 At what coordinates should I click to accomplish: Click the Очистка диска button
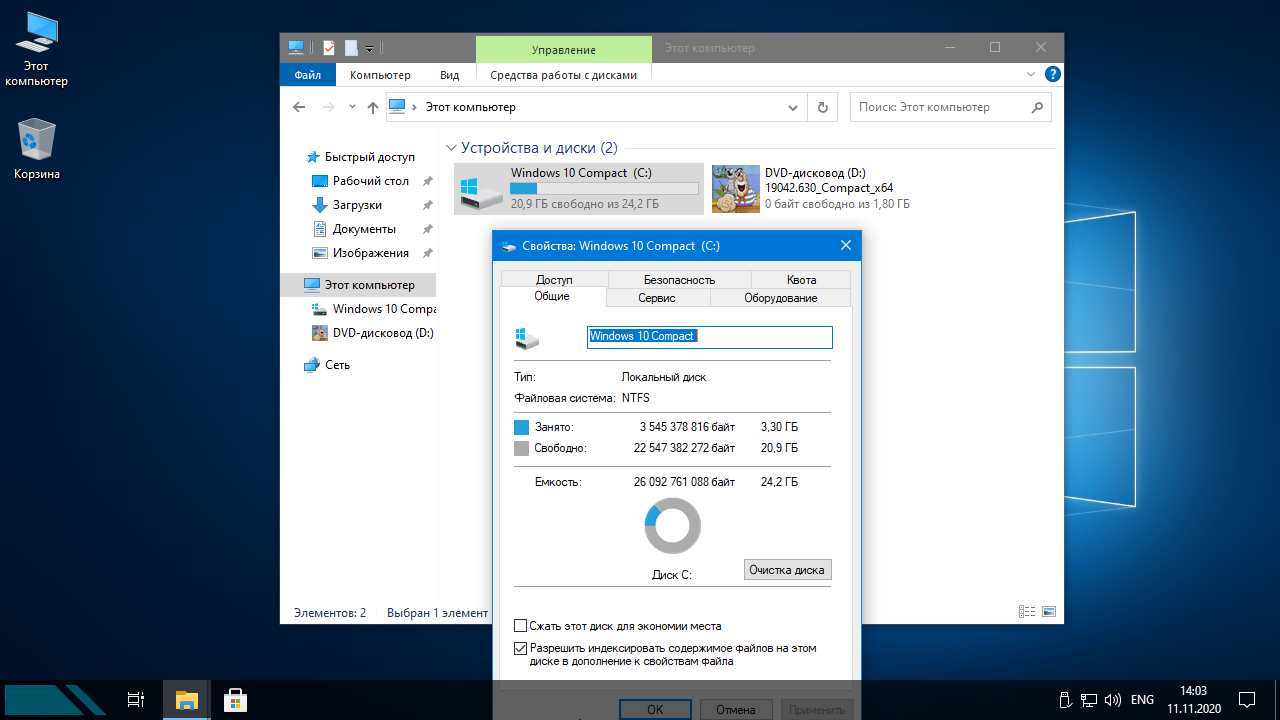[x=788, y=570]
